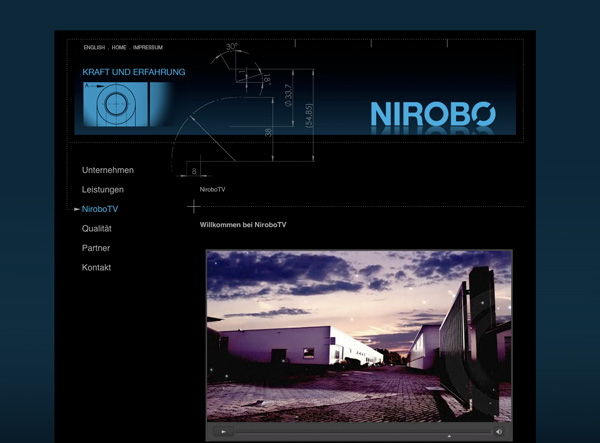Play the NiroboTV video
The height and width of the screenshot is (443, 600).
[x=223, y=432]
